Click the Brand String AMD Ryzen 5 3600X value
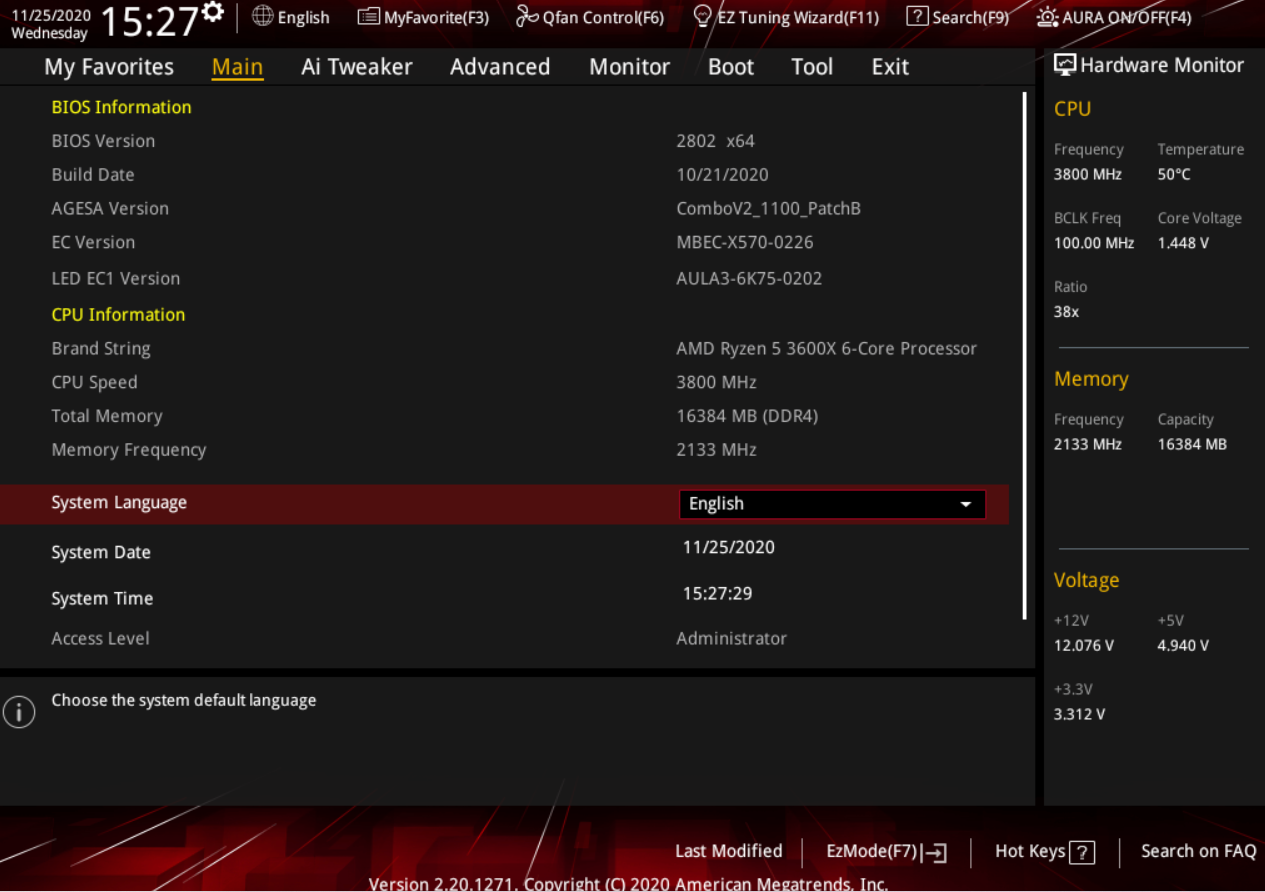1265x892 pixels. tap(826, 349)
